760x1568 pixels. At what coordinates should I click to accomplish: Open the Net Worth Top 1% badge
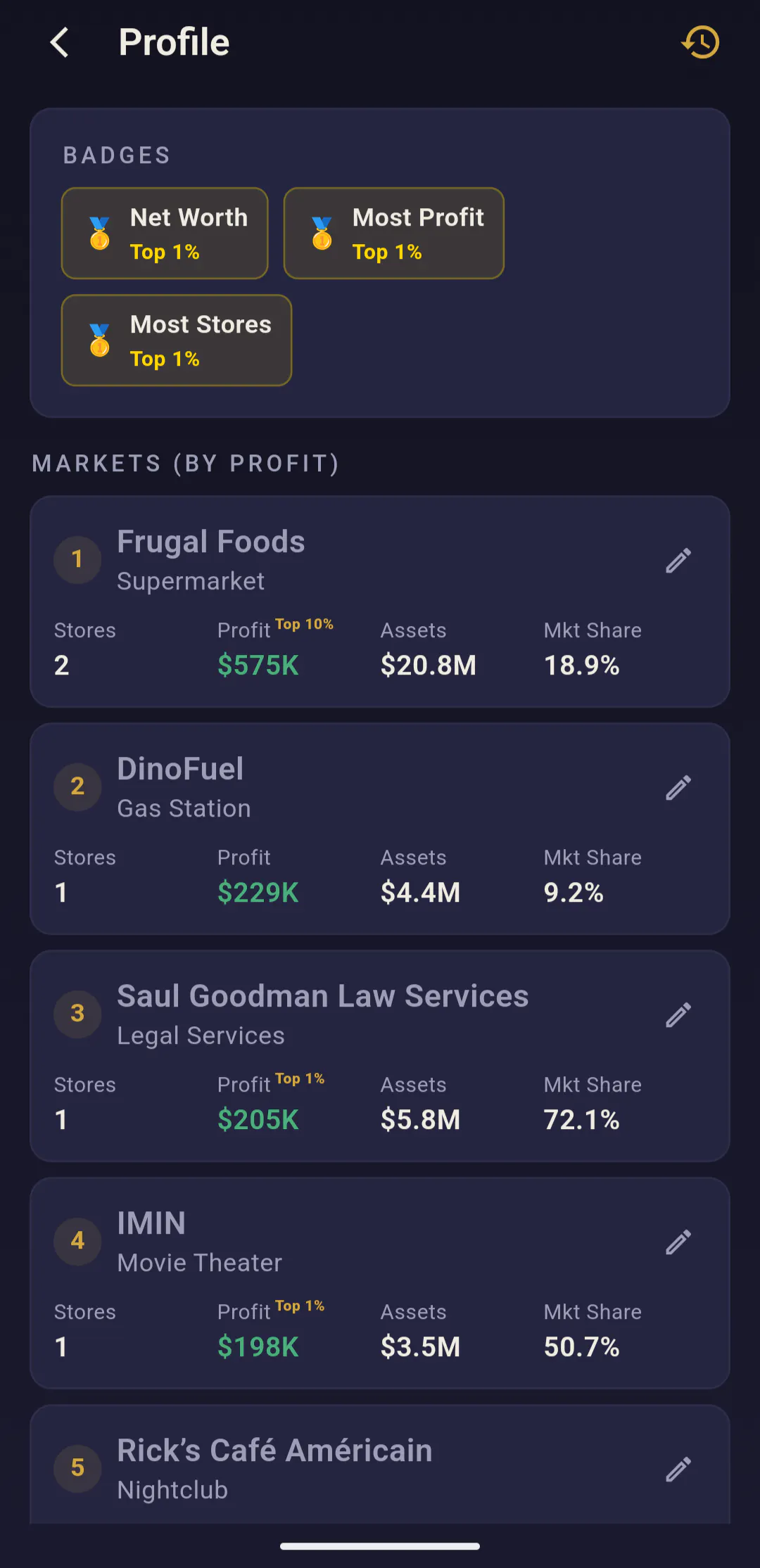tap(165, 233)
